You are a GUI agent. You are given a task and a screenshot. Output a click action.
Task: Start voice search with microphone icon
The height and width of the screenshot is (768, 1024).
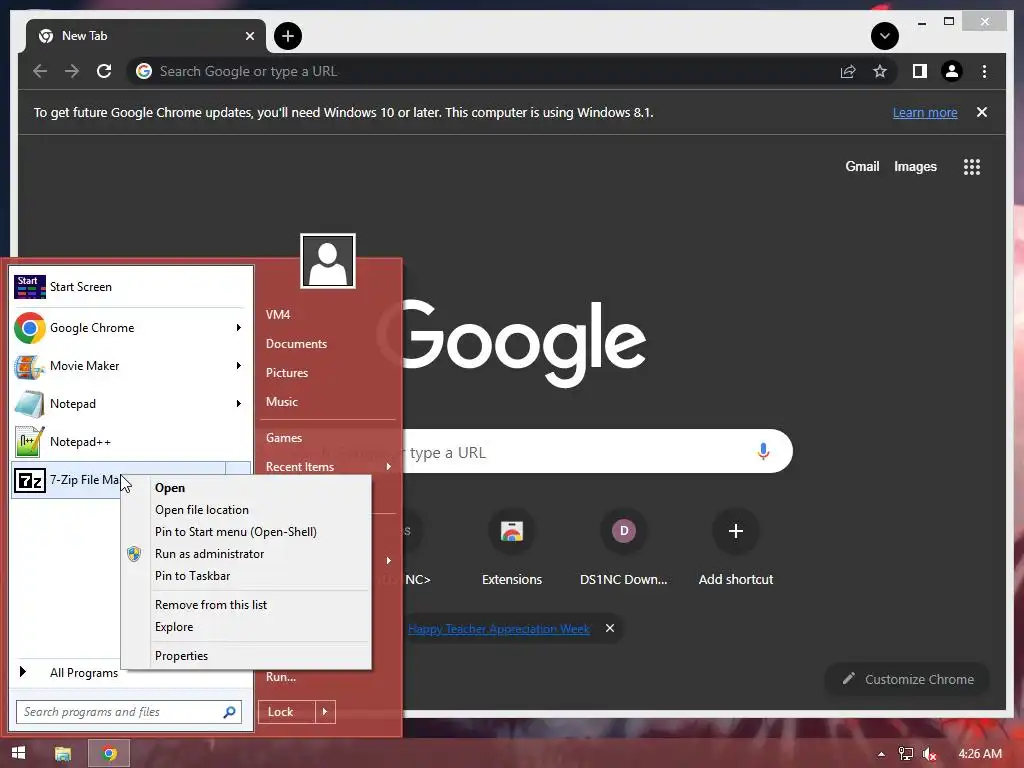[763, 451]
